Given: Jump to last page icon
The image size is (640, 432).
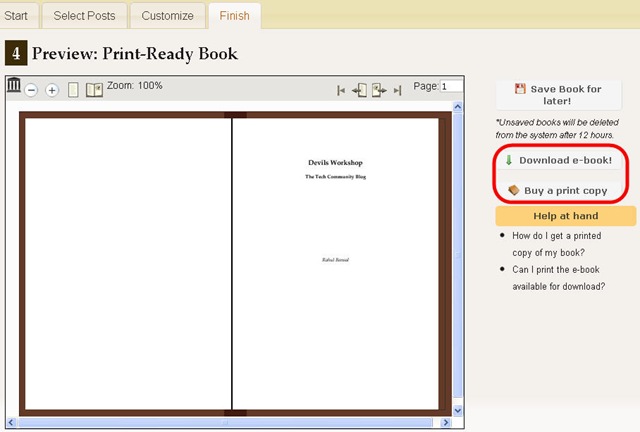Looking at the screenshot, I should [x=398, y=90].
